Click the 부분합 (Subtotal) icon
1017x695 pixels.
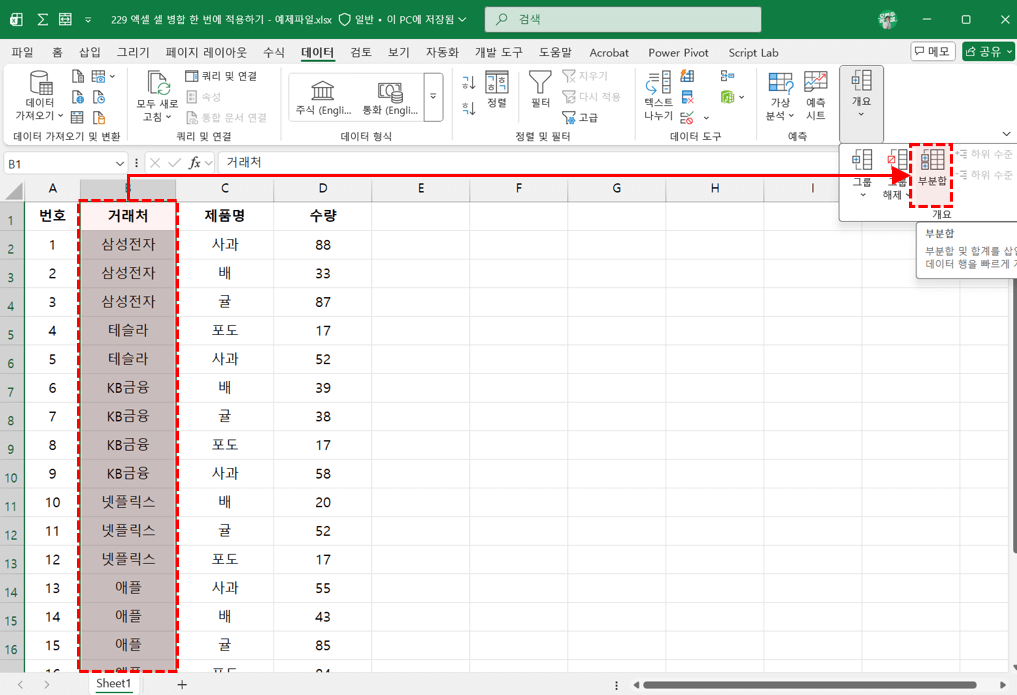coord(931,161)
